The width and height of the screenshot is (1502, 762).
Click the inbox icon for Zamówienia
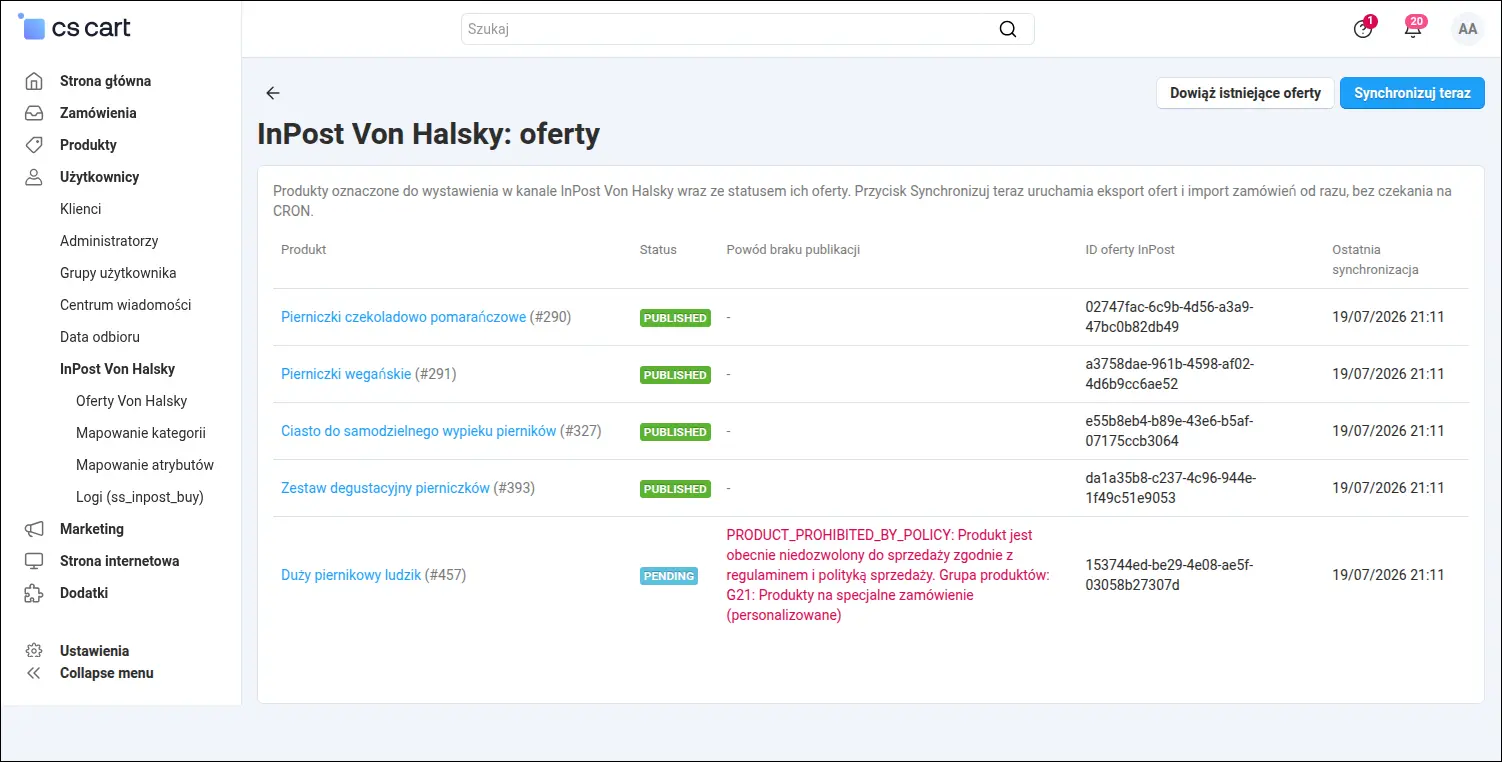(x=34, y=113)
